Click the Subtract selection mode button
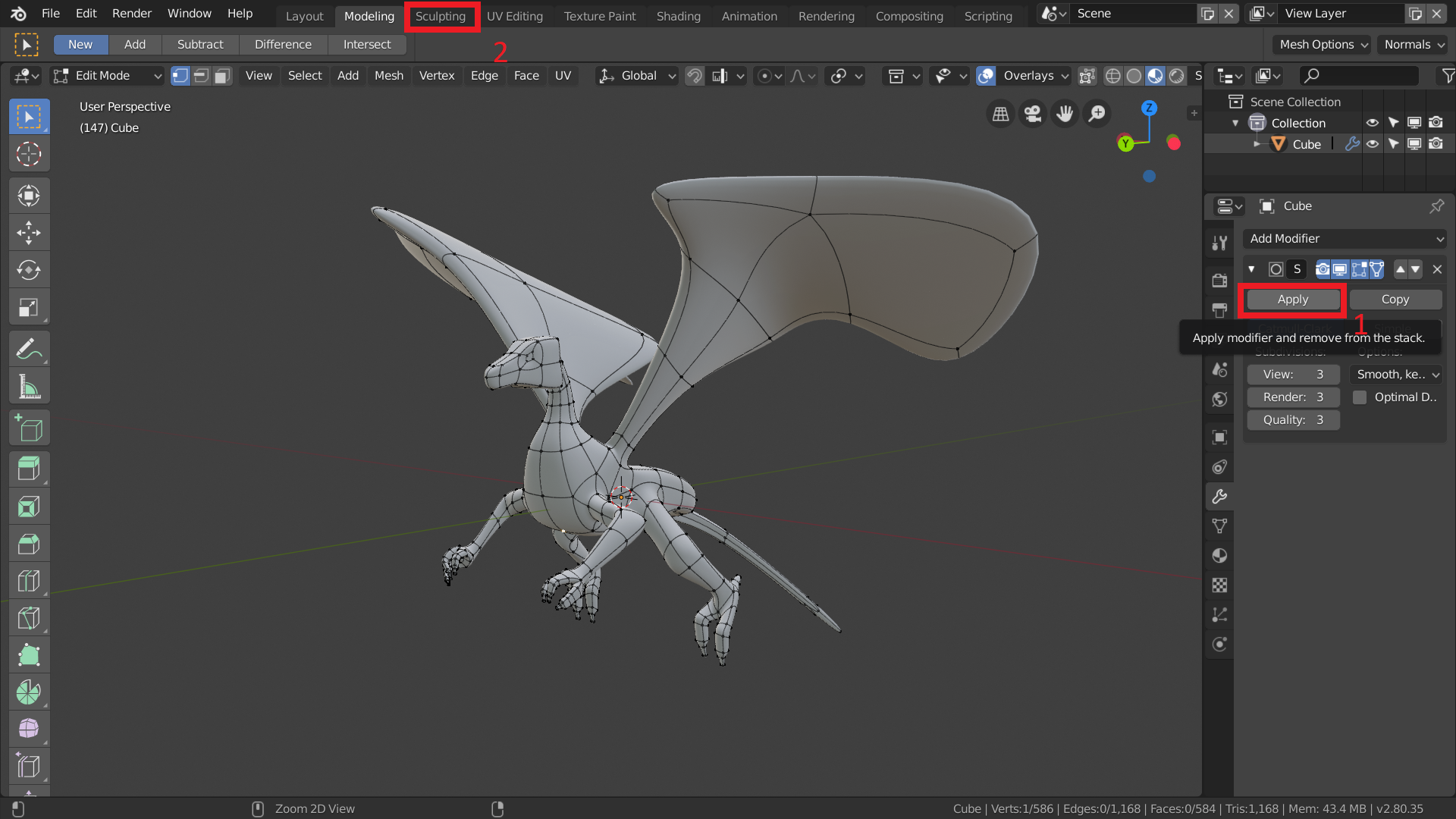 [x=200, y=45]
